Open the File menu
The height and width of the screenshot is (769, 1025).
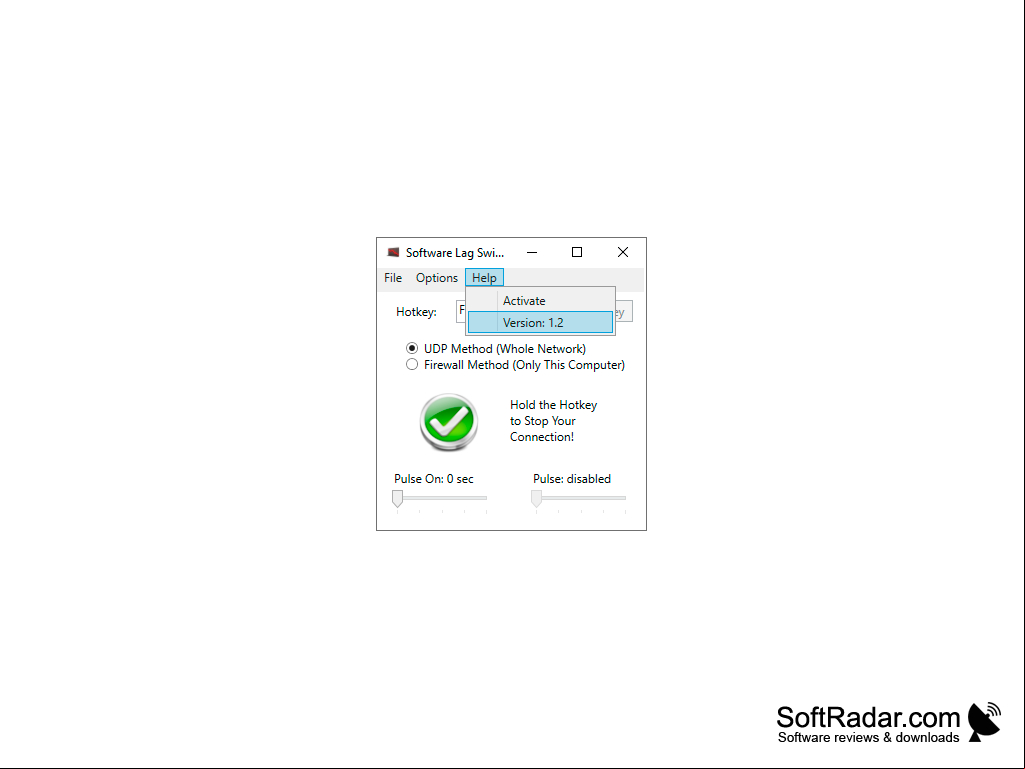[393, 278]
